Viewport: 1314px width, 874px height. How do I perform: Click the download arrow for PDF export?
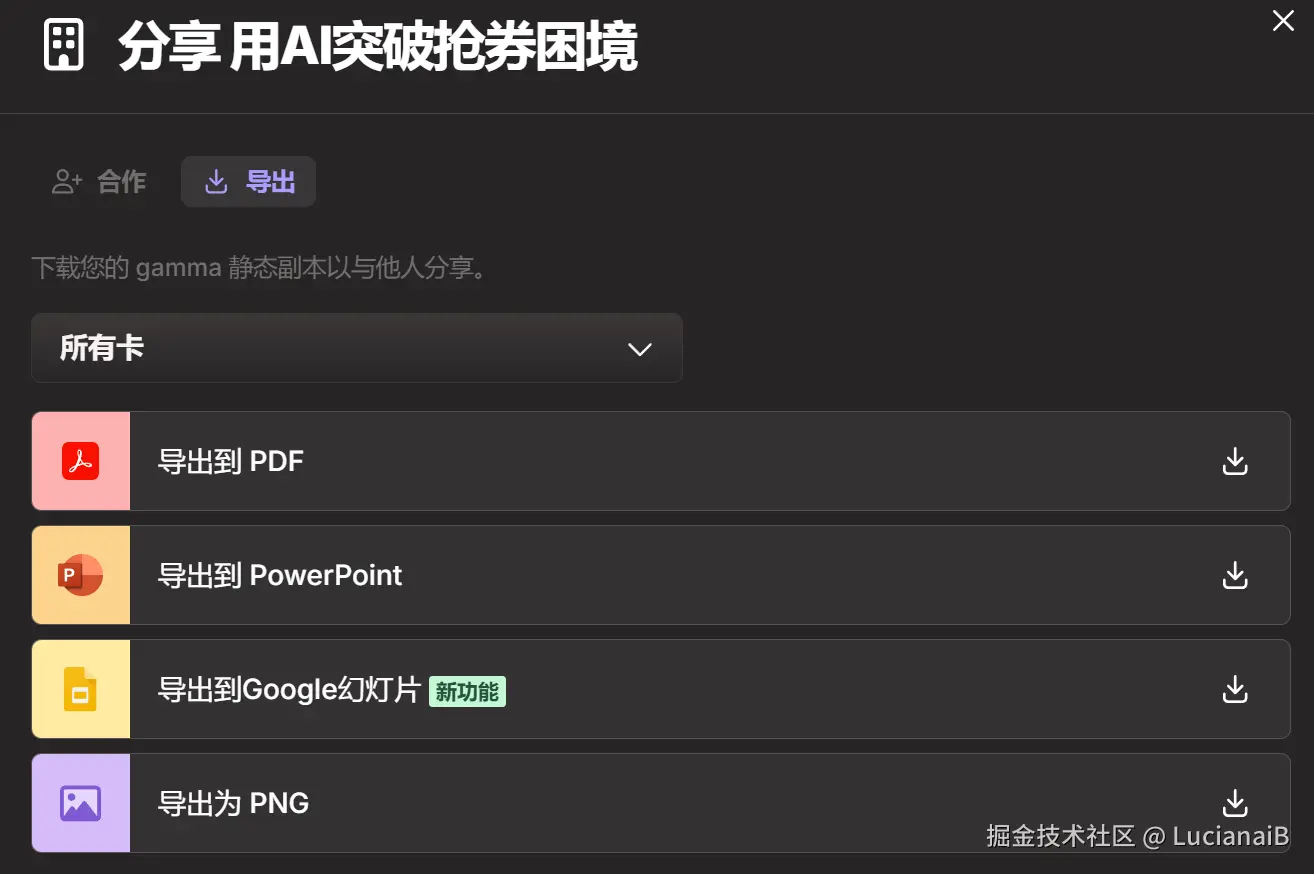pos(1235,461)
